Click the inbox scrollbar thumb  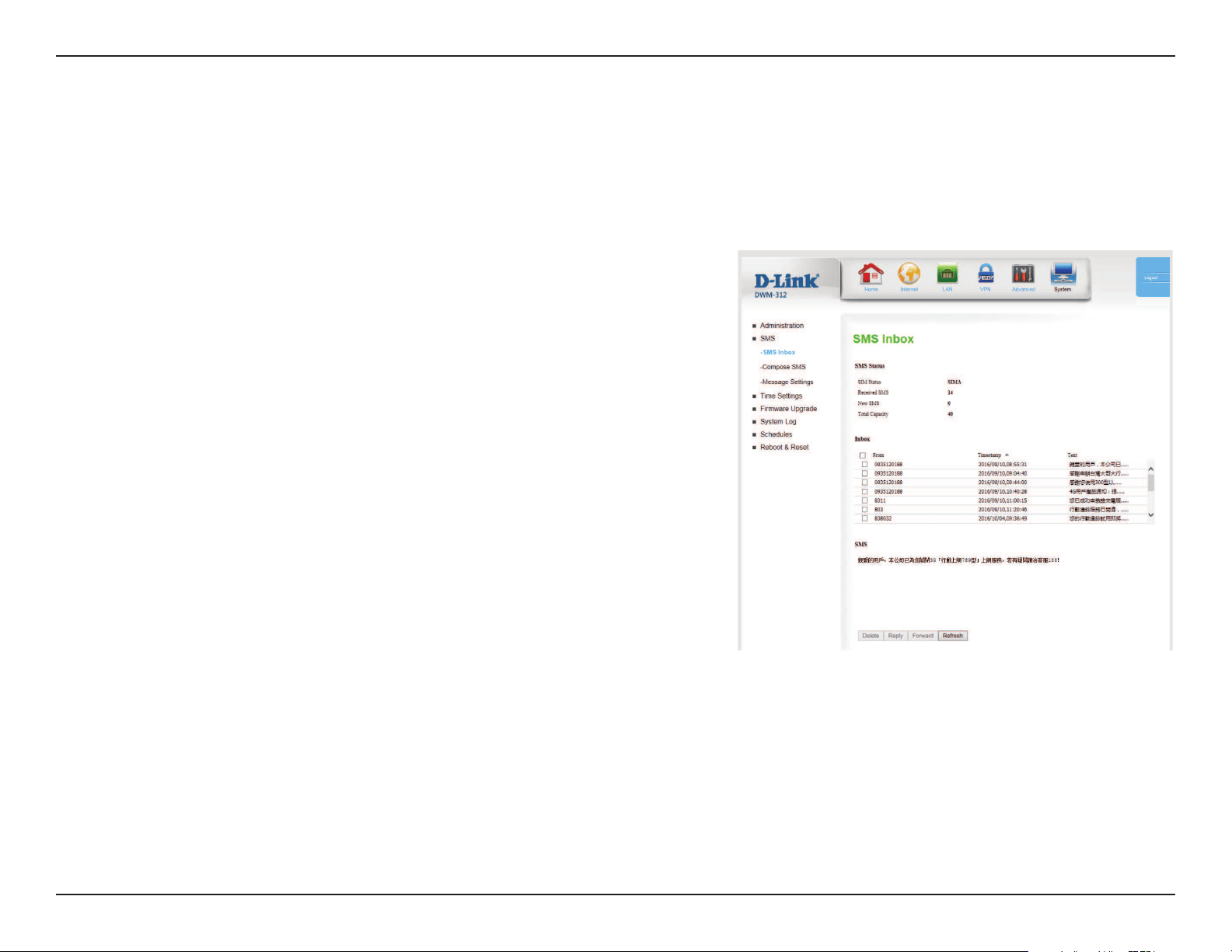coord(1151,483)
